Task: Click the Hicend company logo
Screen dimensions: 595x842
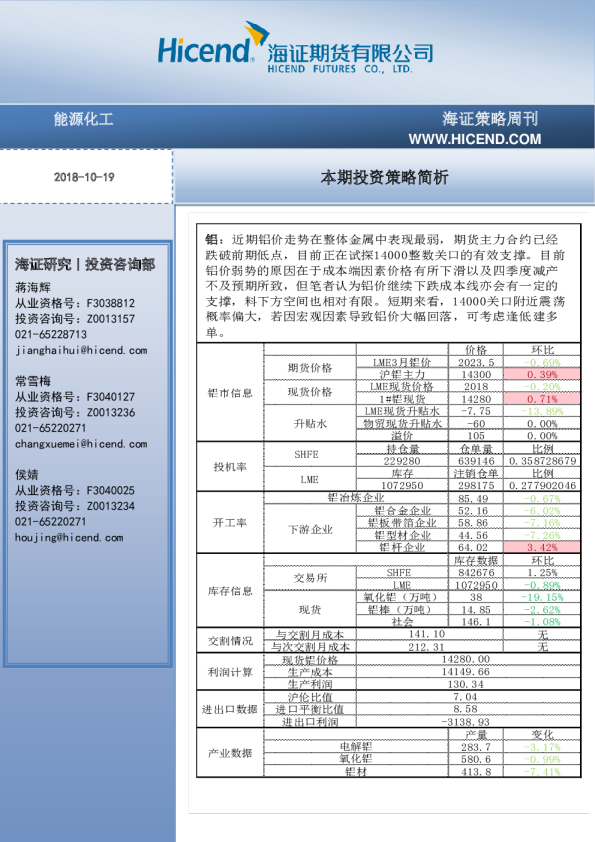Action: click(x=295, y=48)
